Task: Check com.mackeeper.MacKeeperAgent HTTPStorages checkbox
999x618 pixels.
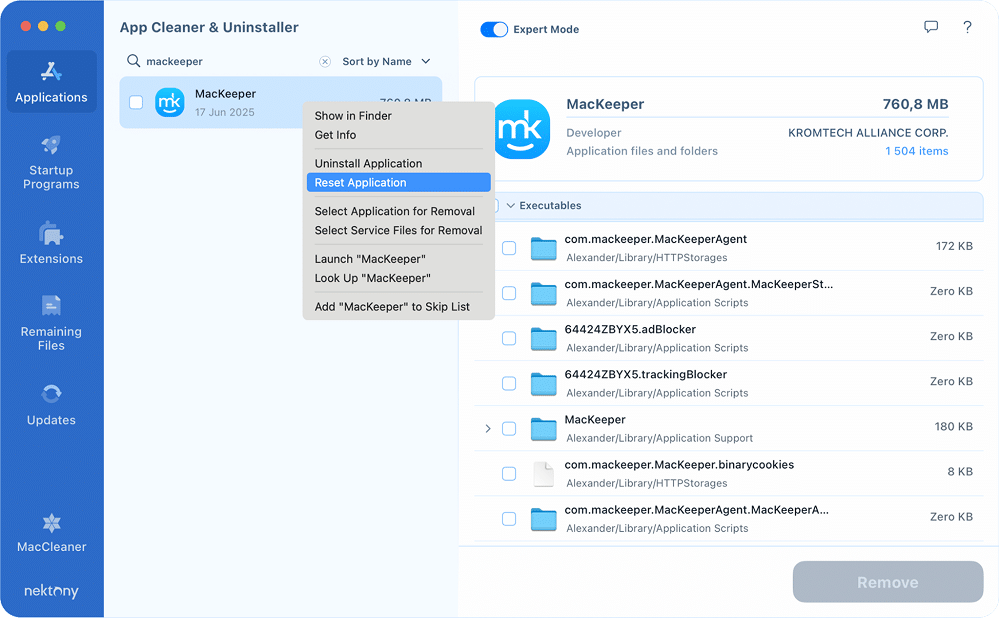Action: coord(509,248)
